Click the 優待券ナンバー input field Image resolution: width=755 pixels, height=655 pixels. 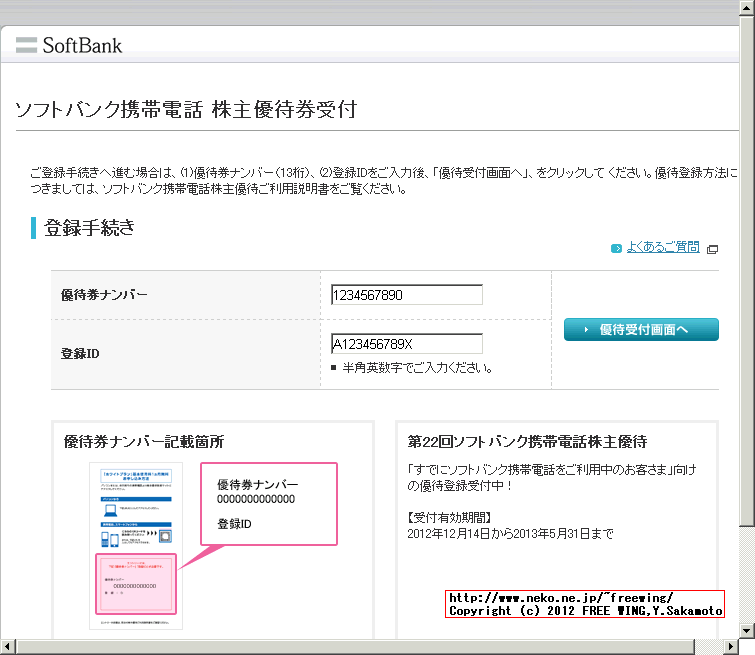tap(407, 295)
